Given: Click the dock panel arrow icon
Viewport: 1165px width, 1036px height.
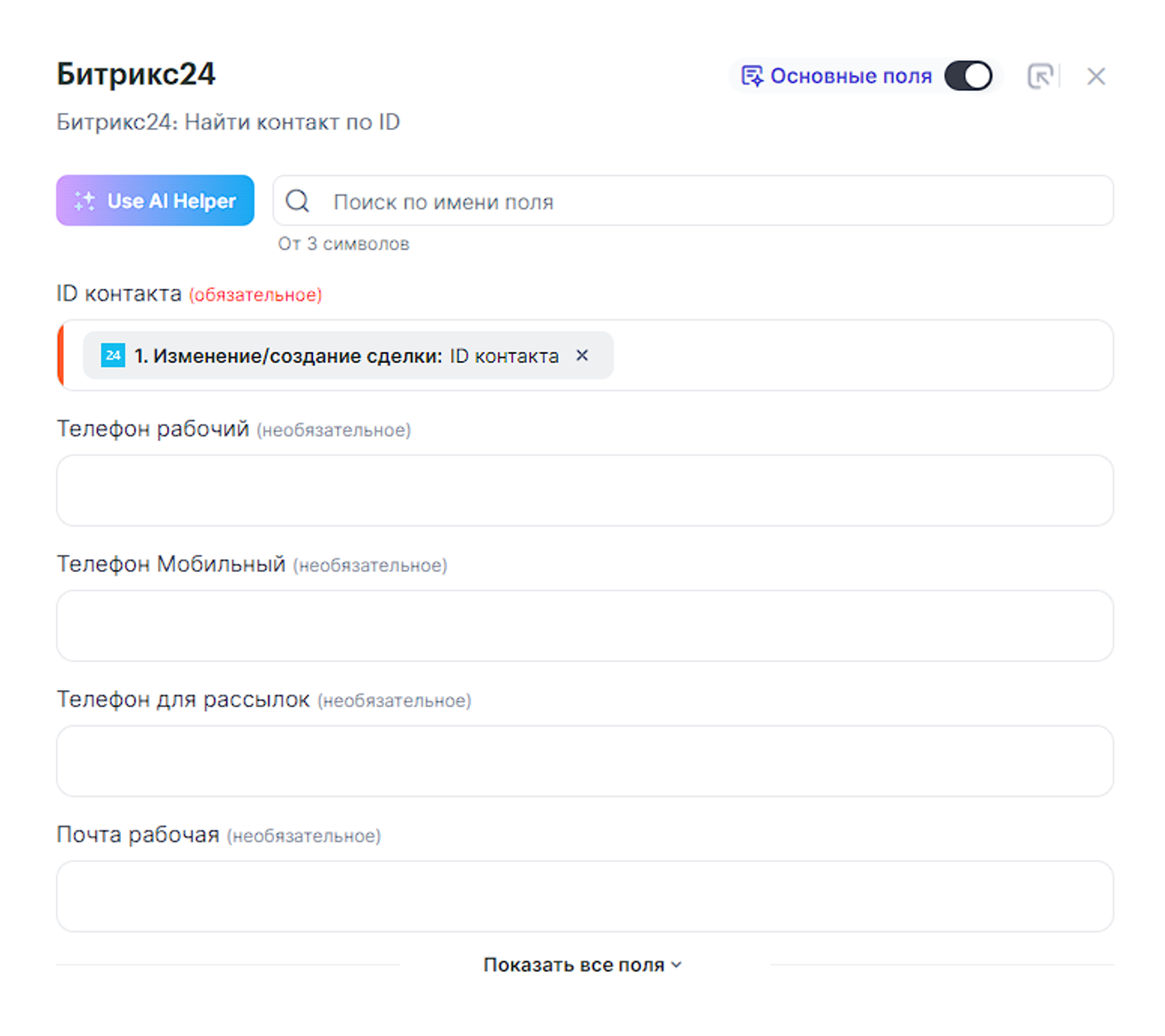Looking at the screenshot, I should 1040,76.
